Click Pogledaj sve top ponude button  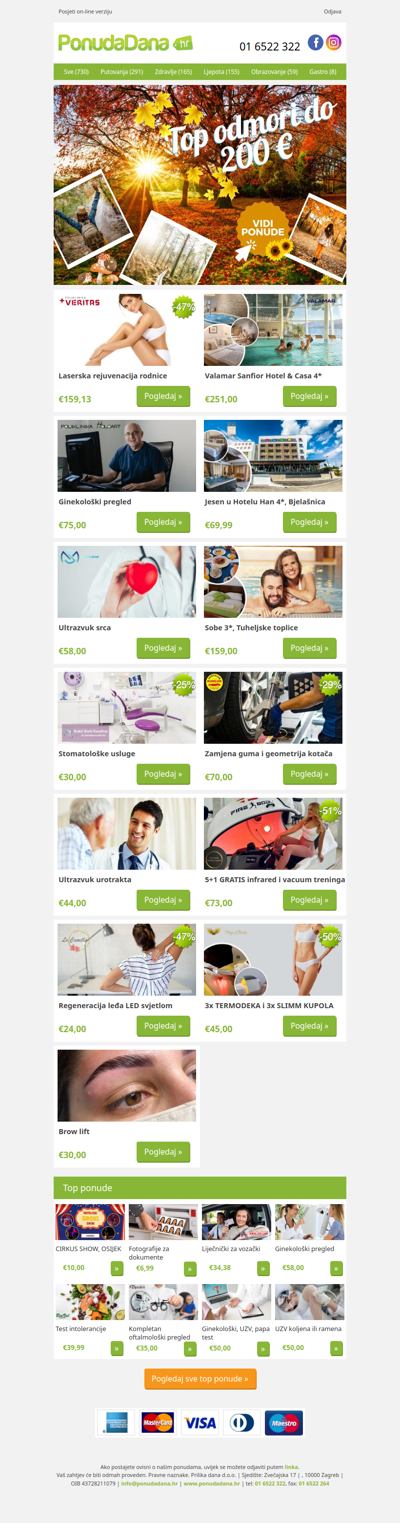pyautogui.click(x=200, y=1379)
